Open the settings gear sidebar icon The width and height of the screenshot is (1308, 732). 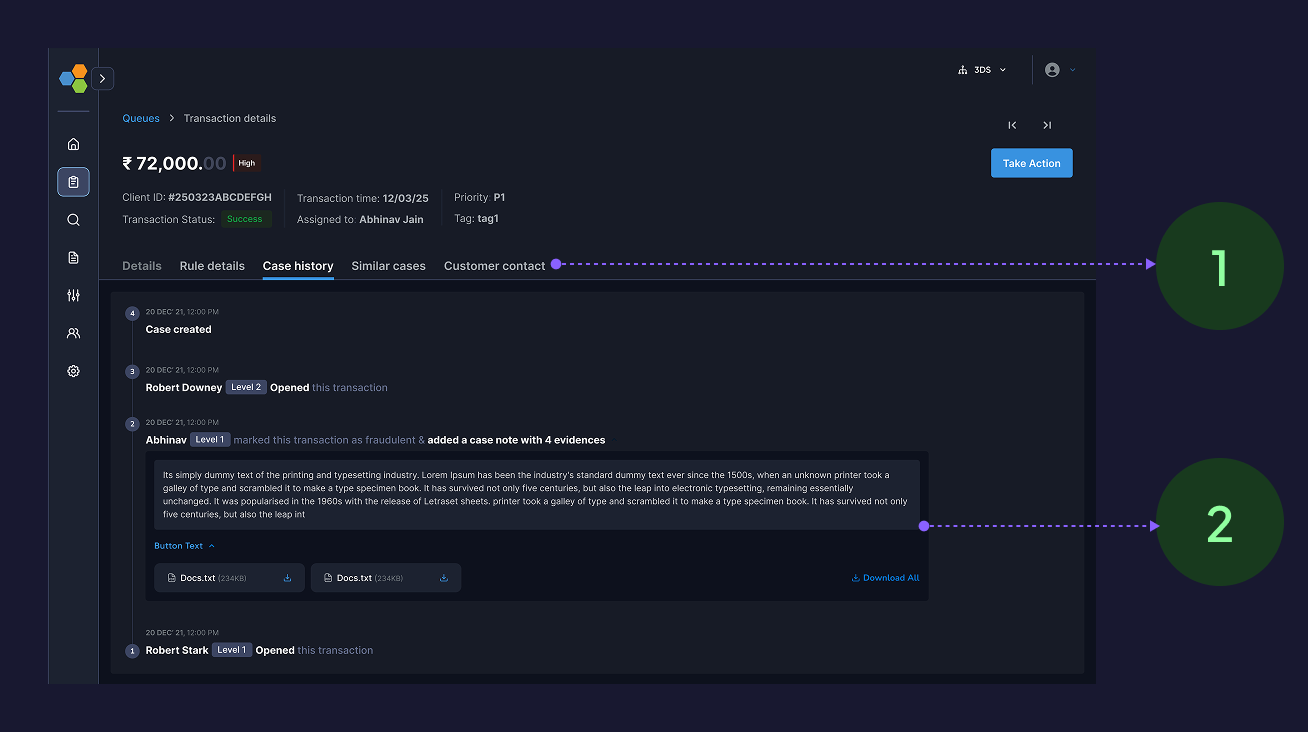(73, 371)
